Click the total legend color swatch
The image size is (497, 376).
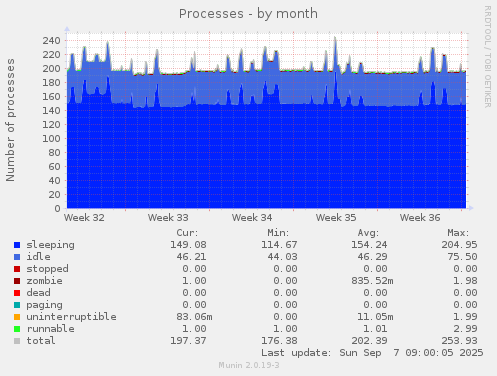[x=17, y=341]
